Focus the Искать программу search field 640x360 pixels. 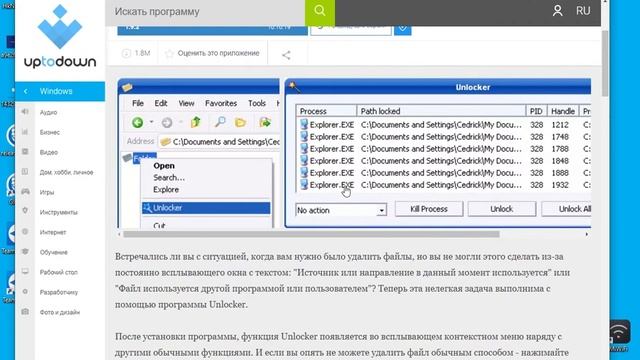tap(205, 11)
